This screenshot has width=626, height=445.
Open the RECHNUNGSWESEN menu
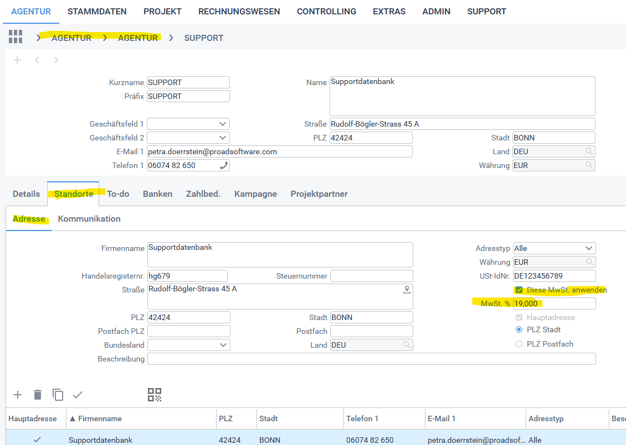239,12
